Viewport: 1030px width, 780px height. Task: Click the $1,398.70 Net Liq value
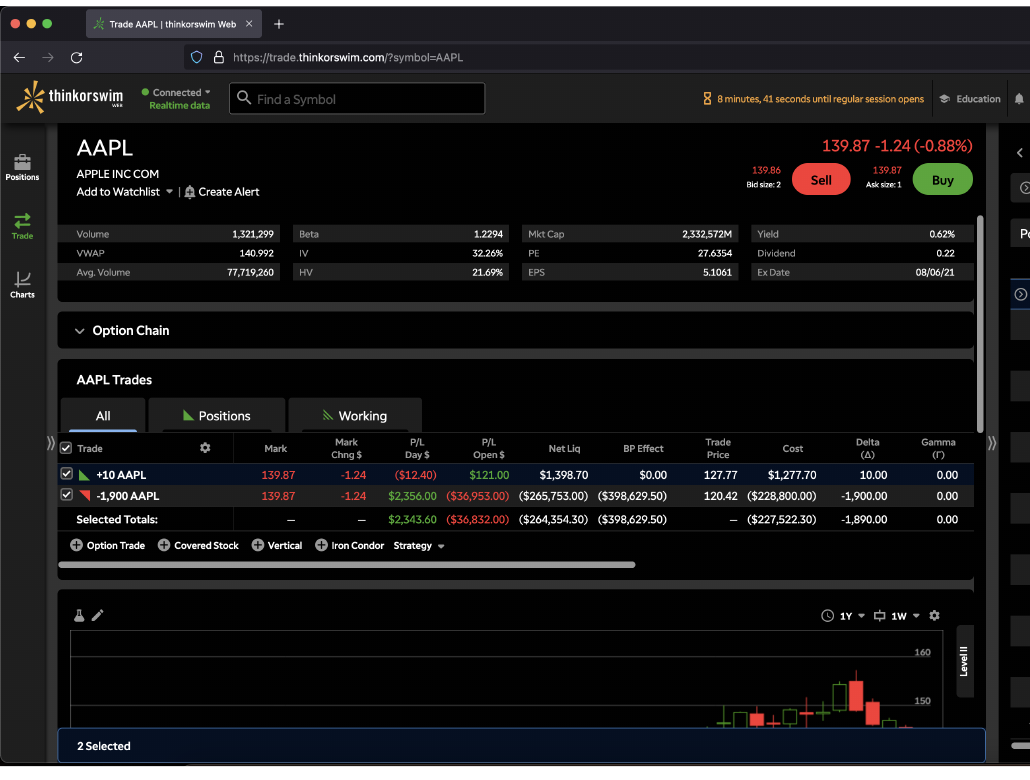[x=564, y=474]
